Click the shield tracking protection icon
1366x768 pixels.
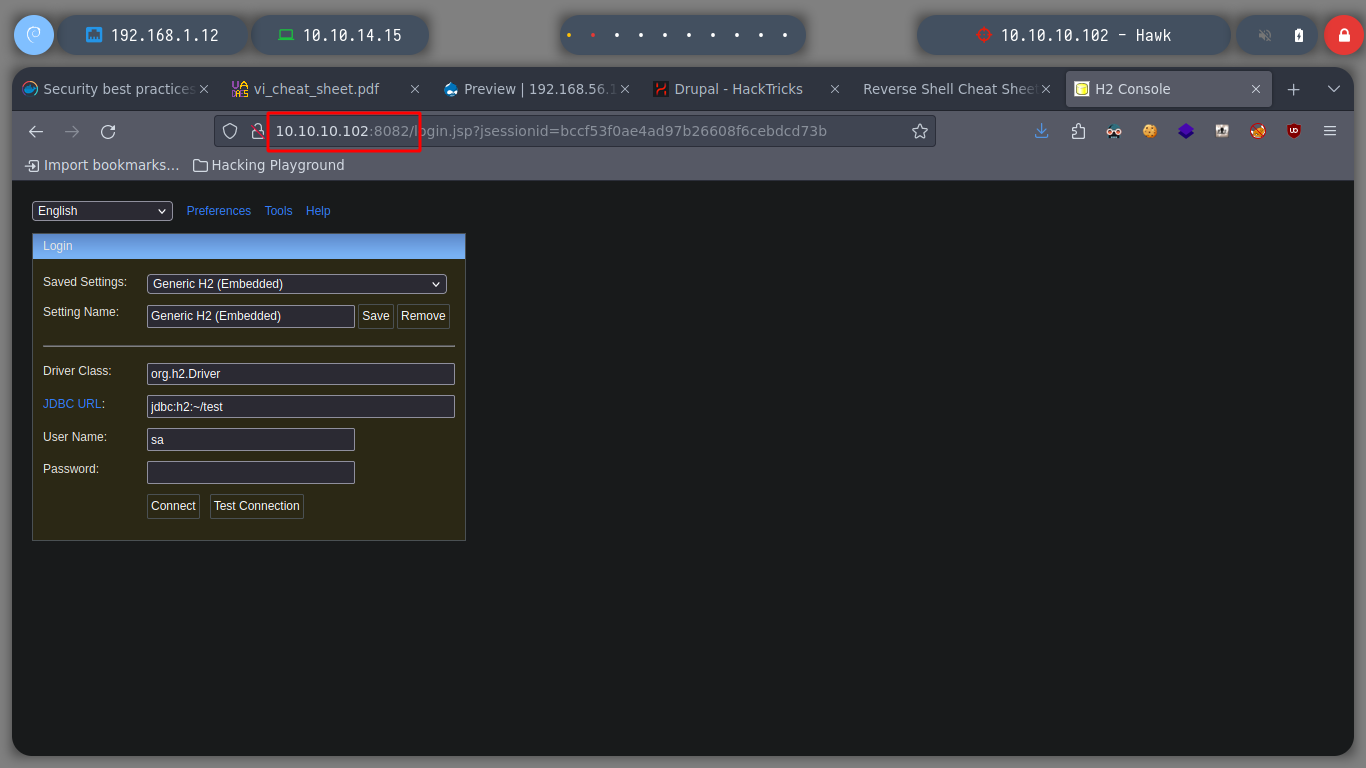click(230, 131)
